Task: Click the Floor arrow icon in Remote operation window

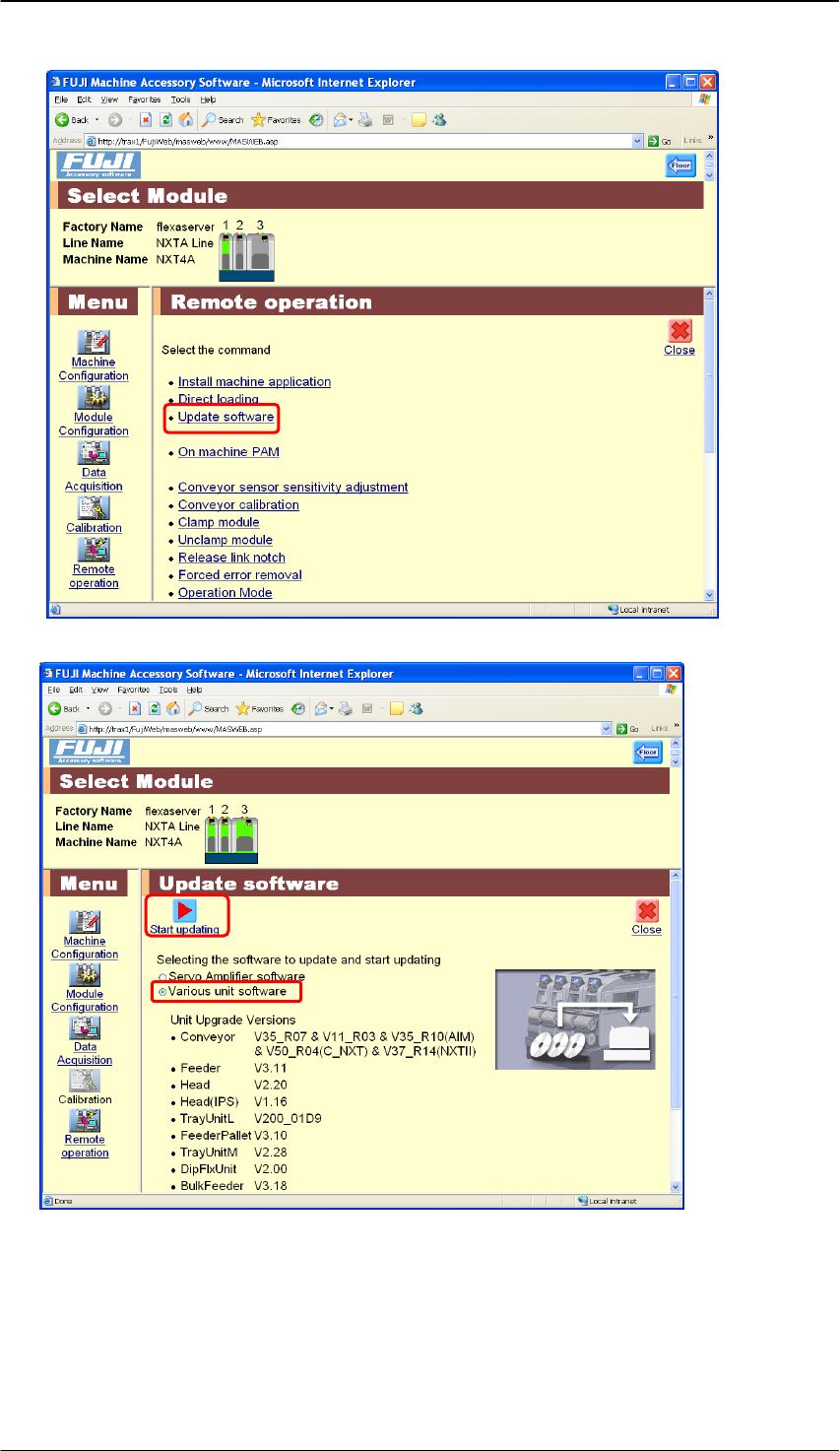Action: pos(680,165)
